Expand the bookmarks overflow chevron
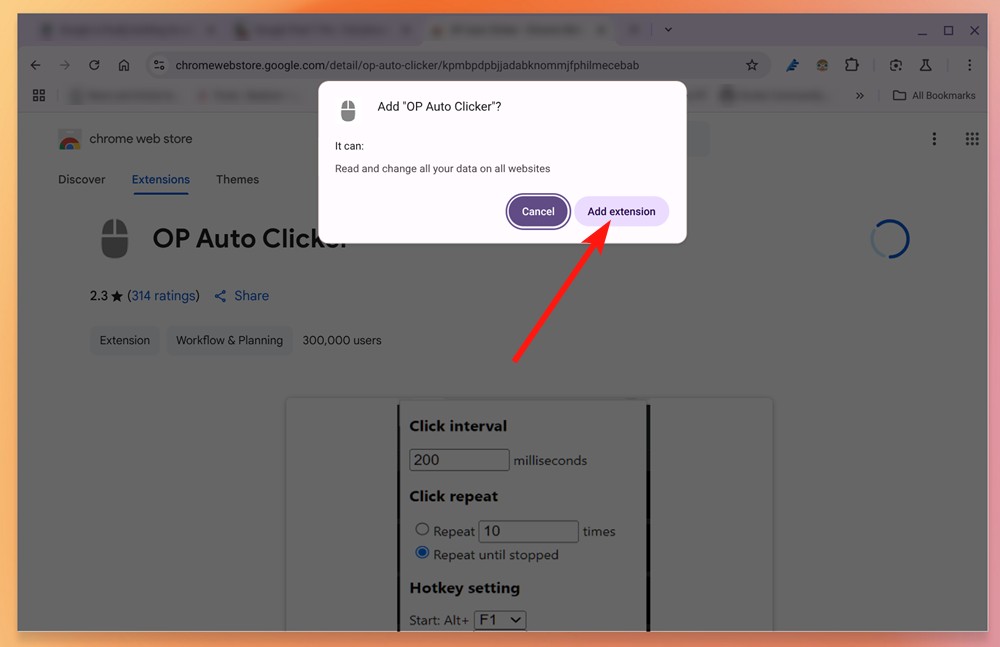The image size is (1000, 647). pos(859,95)
